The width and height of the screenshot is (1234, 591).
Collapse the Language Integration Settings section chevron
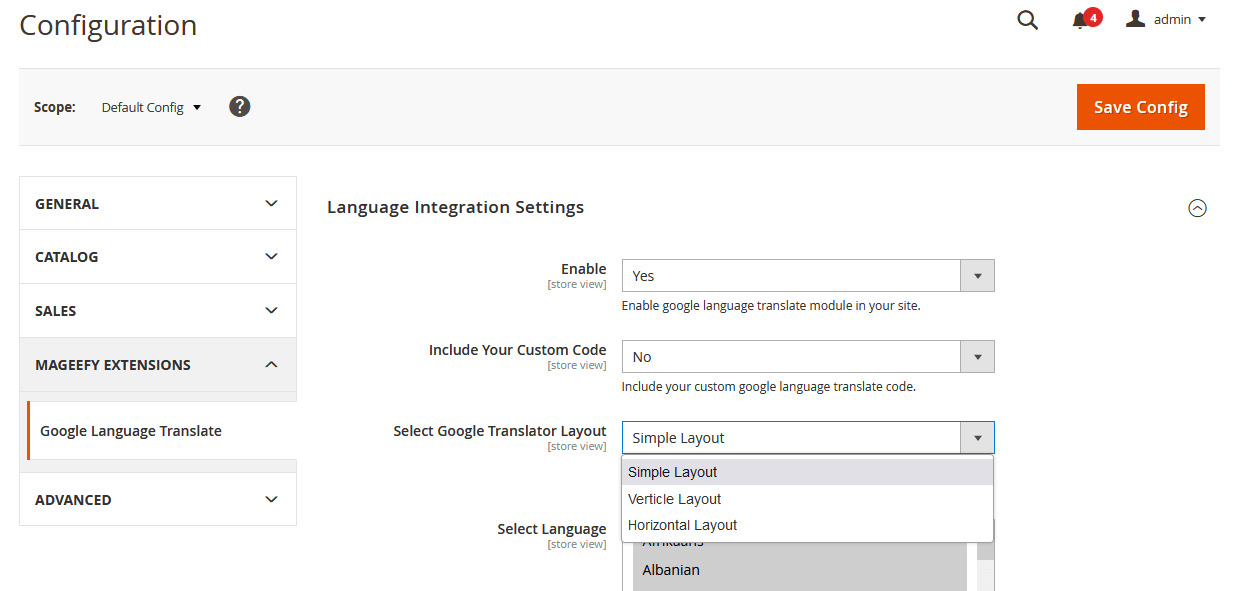coord(1197,208)
